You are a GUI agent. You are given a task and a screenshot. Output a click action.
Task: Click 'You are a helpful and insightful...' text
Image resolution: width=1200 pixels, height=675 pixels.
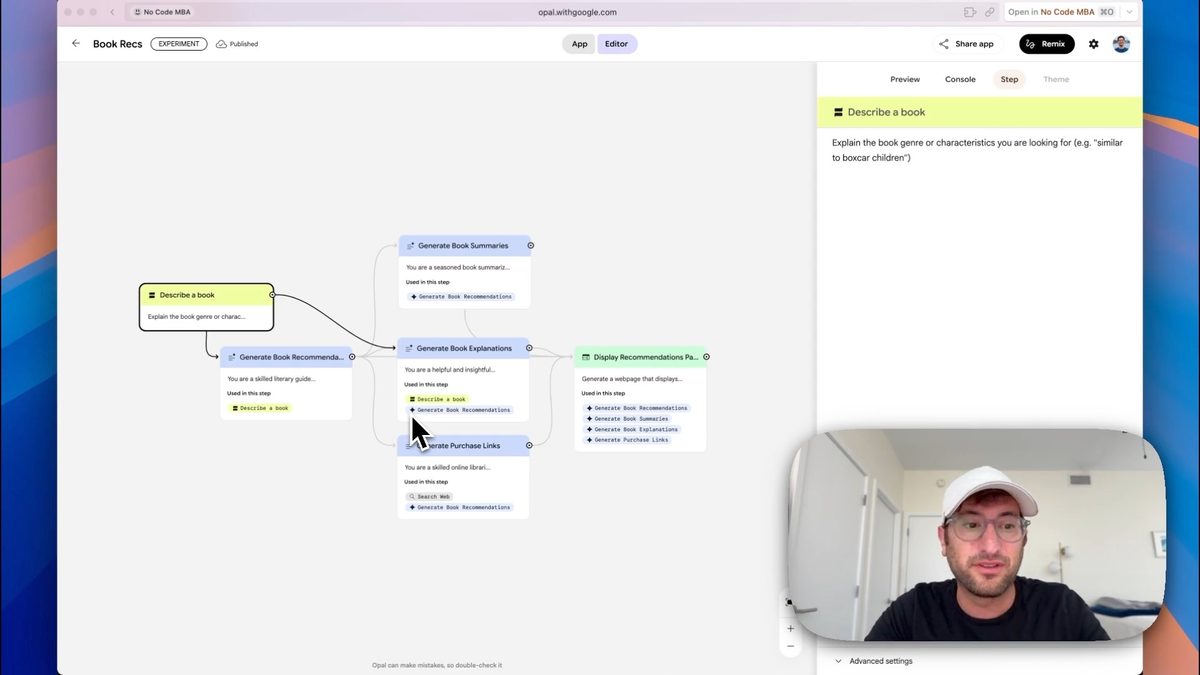tap(450, 370)
